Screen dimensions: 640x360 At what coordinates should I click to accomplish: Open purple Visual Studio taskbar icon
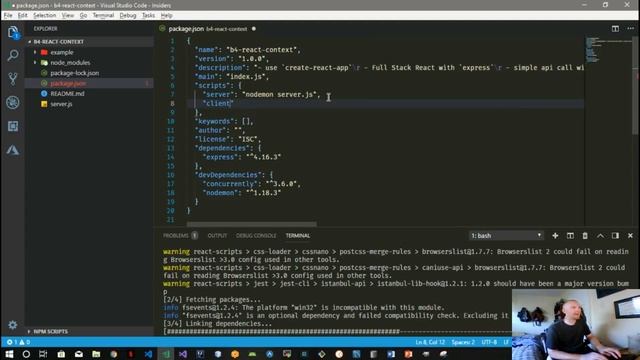[183, 354]
